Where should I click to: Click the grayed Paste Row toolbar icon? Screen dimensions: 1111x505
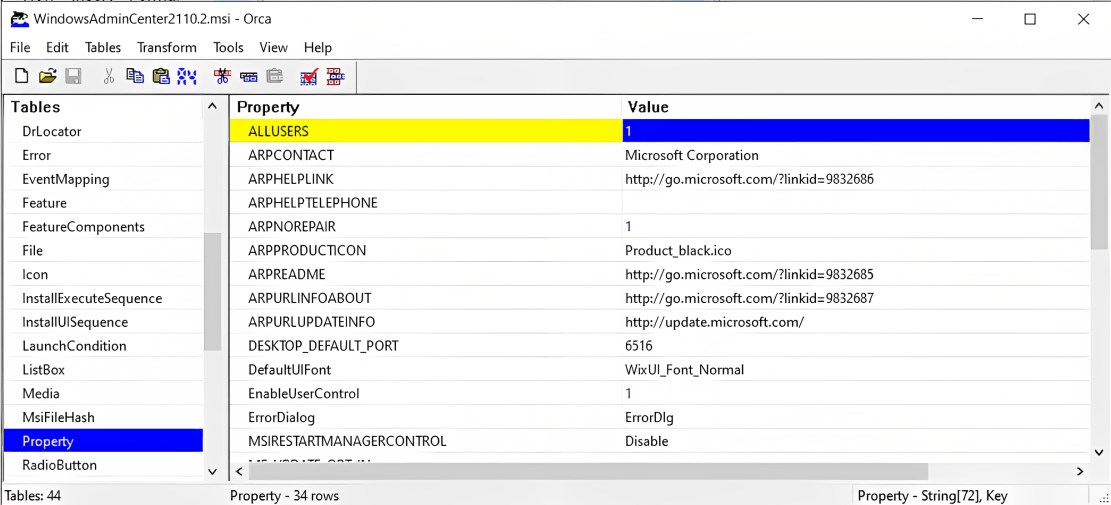(274, 76)
